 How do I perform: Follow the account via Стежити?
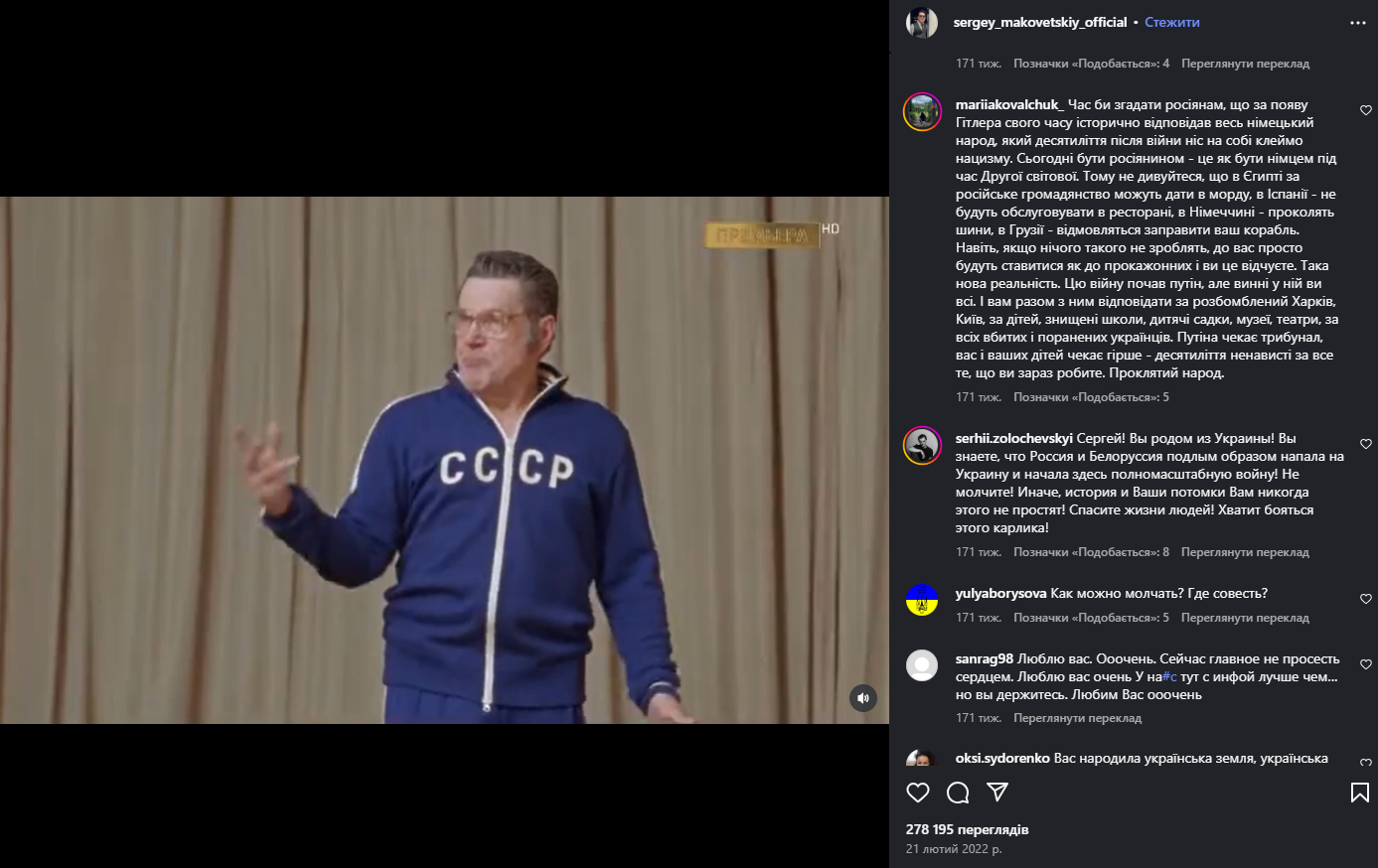pos(1172,22)
